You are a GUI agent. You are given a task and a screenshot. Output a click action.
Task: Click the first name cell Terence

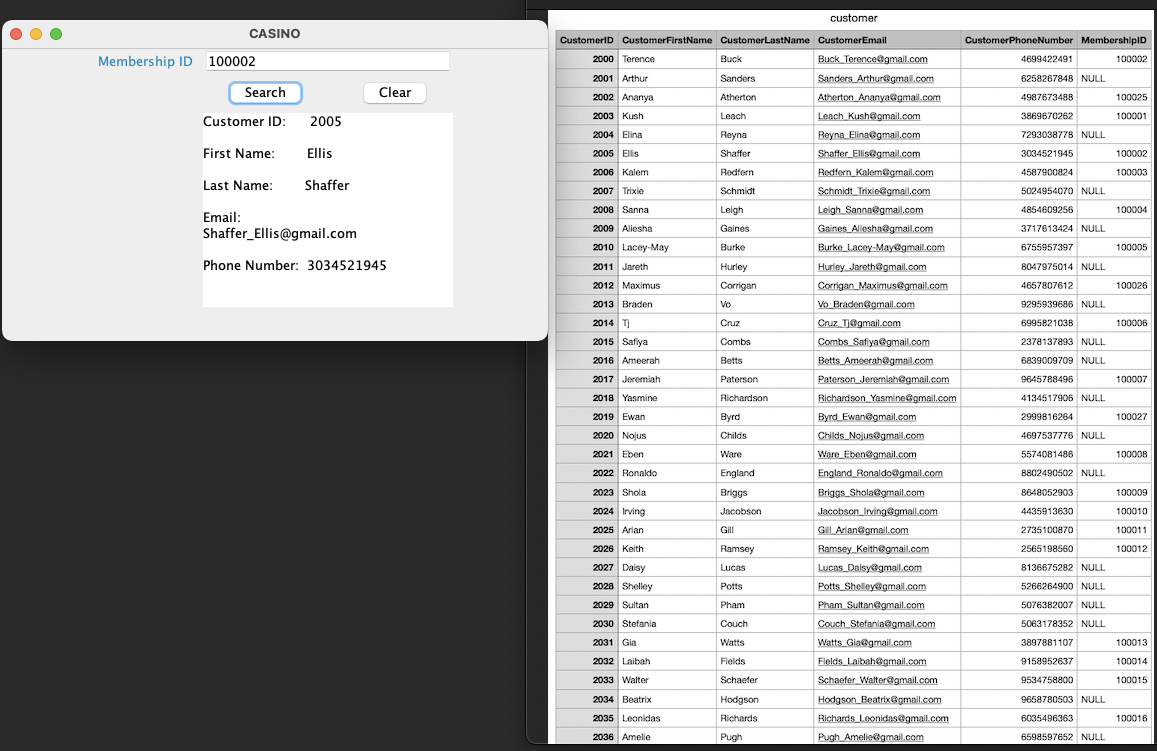(x=667, y=59)
